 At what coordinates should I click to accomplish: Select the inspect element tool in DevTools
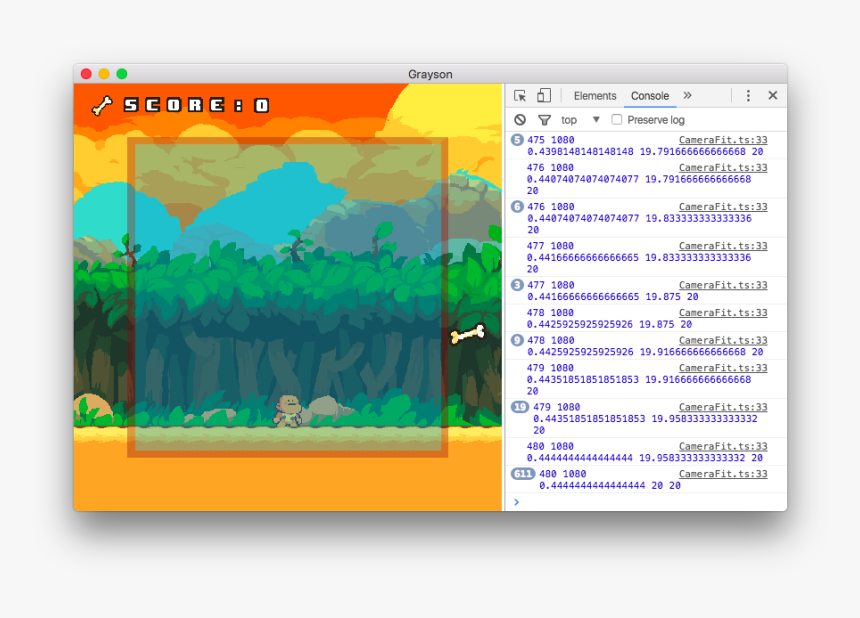[519, 95]
